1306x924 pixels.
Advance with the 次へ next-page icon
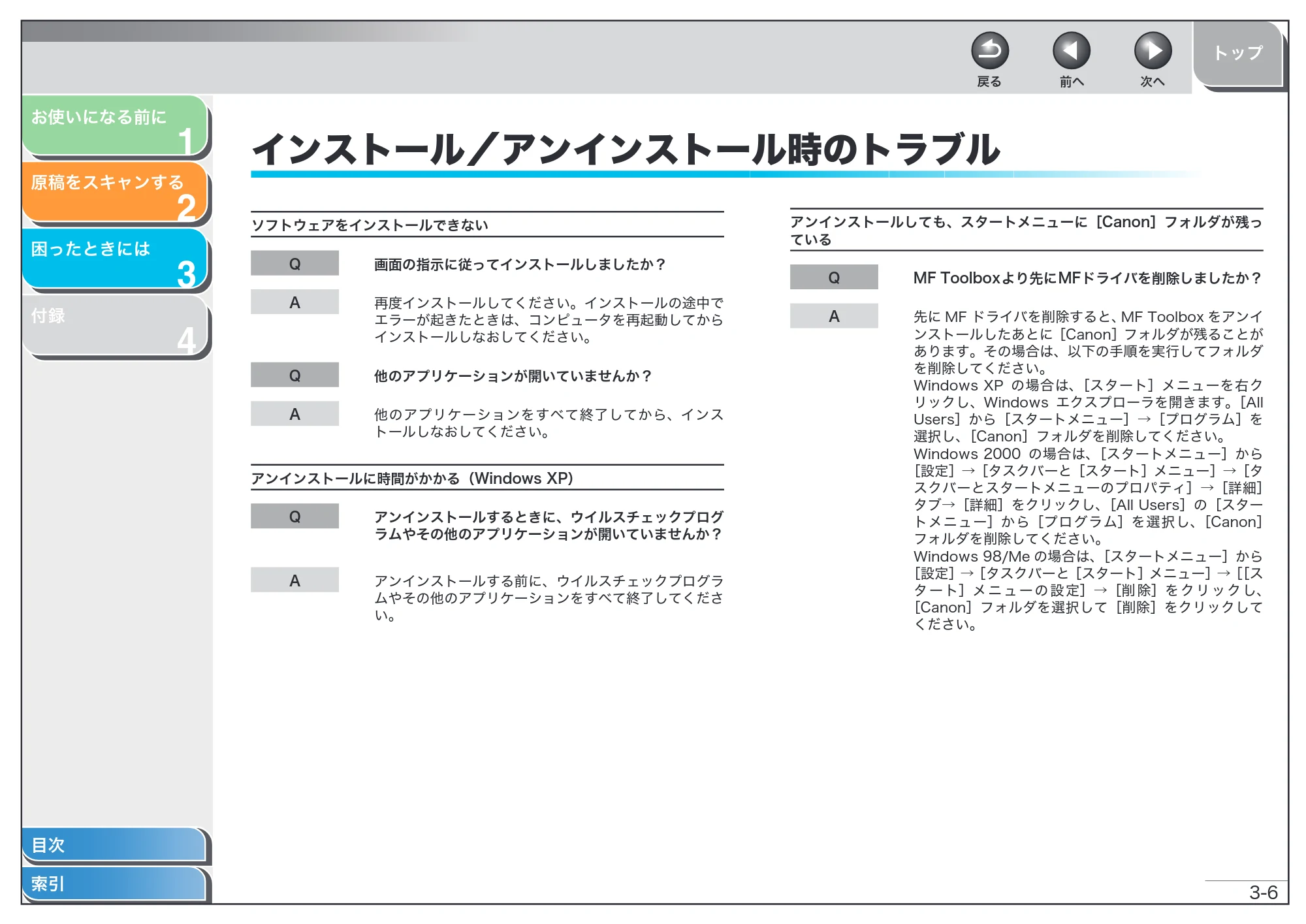[x=1153, y=51]
